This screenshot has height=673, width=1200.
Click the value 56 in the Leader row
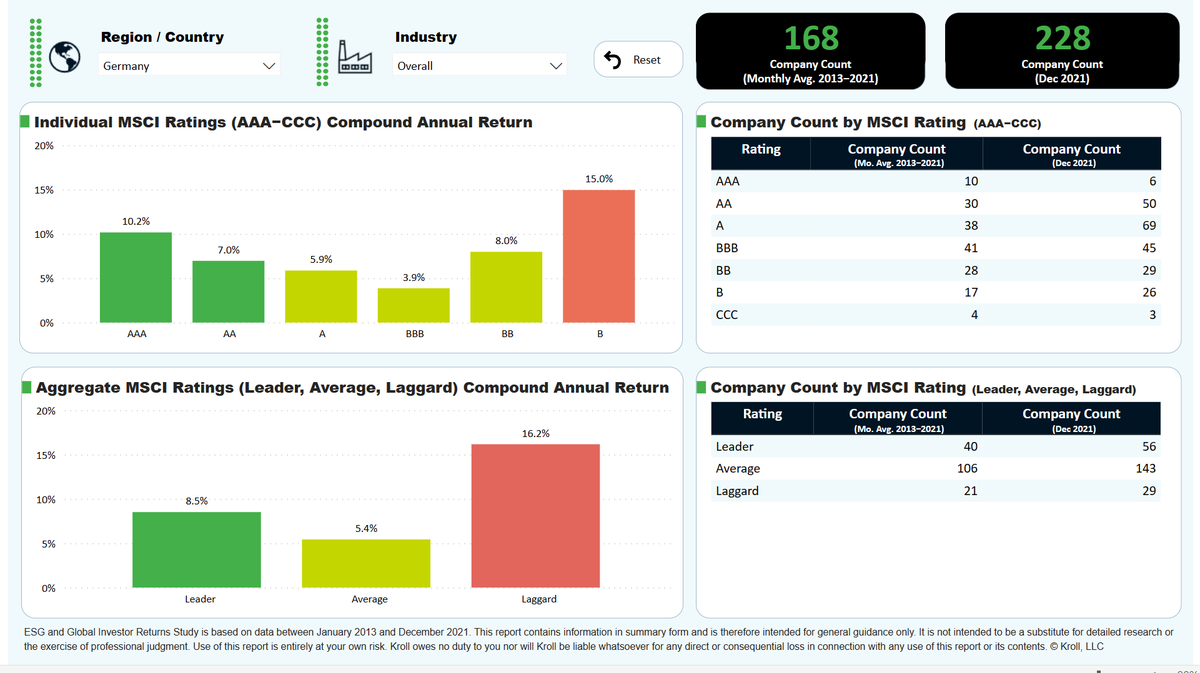[1149, 447]
